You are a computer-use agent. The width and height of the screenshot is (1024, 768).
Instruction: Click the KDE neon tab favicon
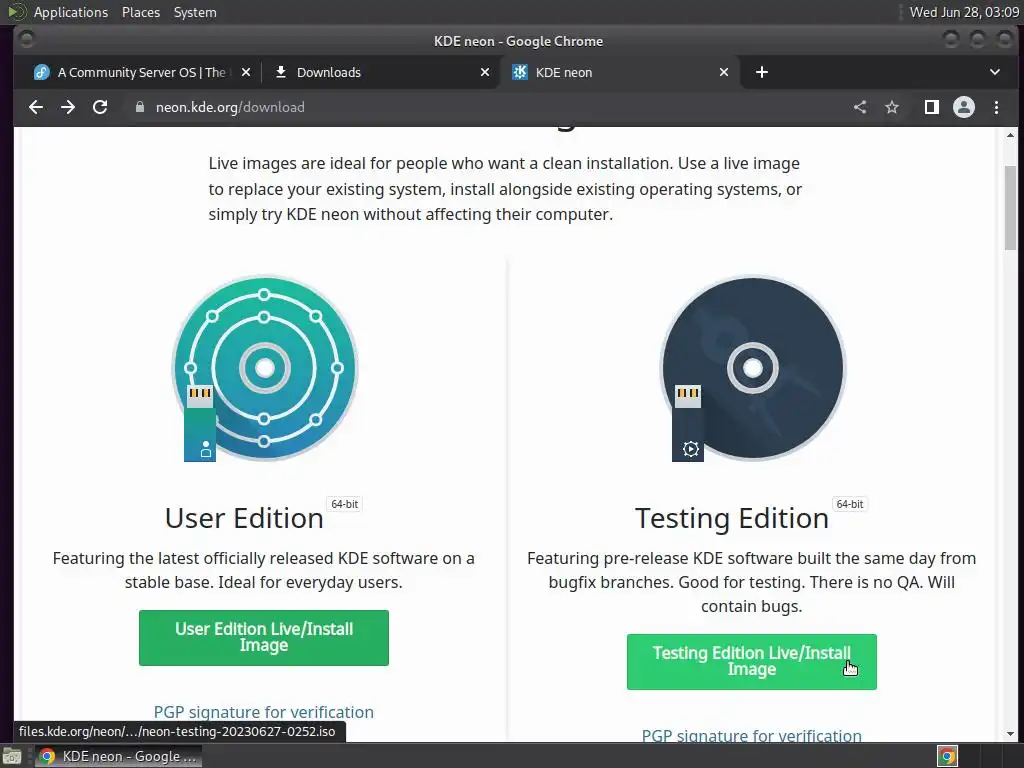click(520, 72)
